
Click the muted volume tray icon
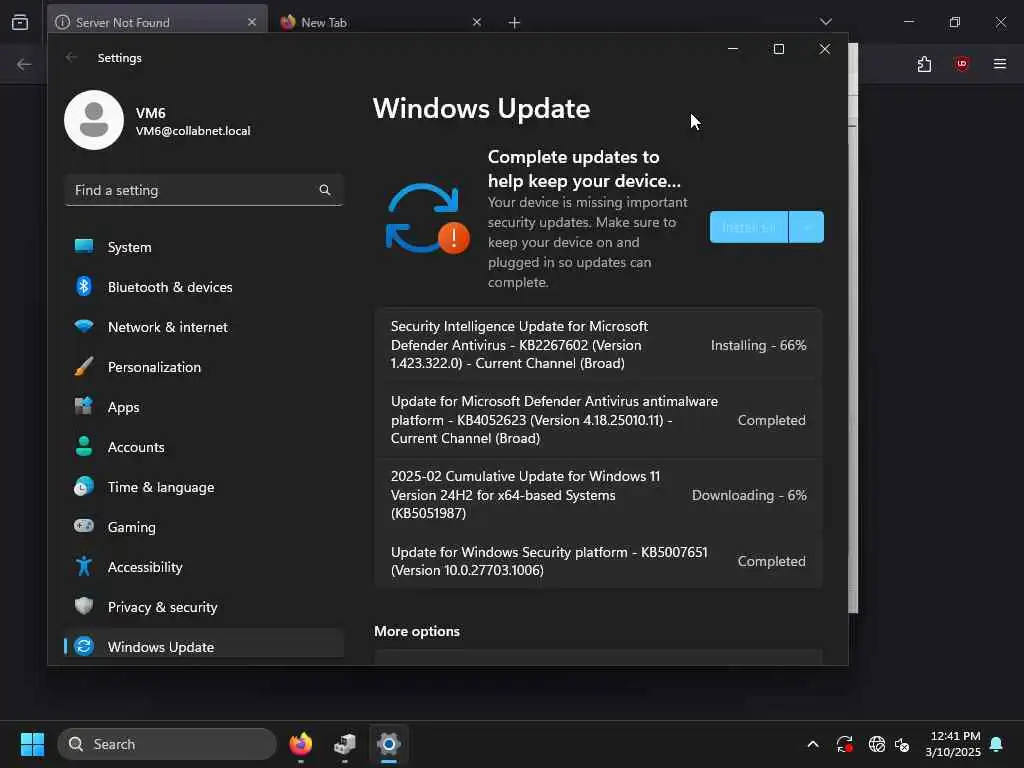[903, 744]
